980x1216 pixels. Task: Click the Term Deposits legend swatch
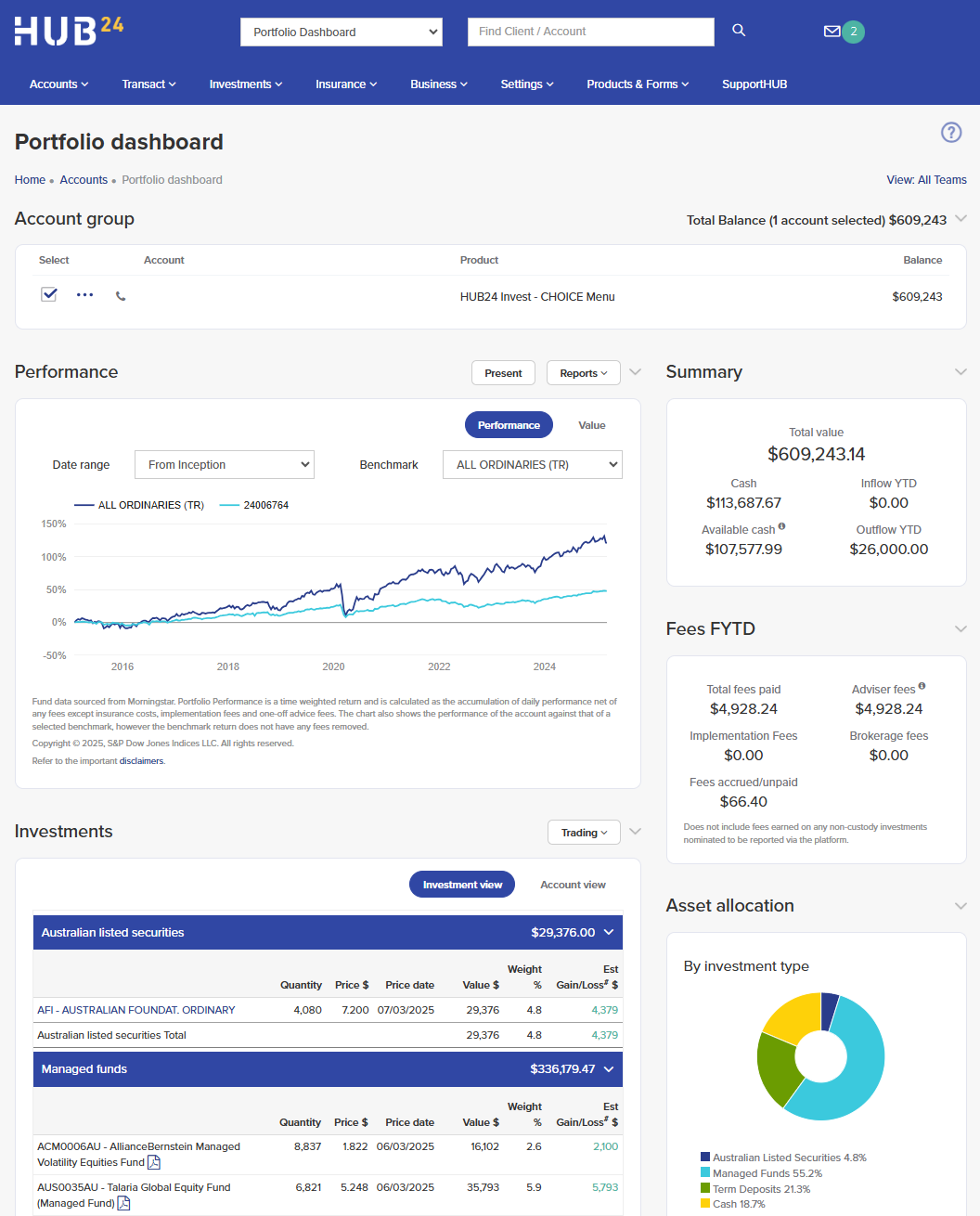705,1189
